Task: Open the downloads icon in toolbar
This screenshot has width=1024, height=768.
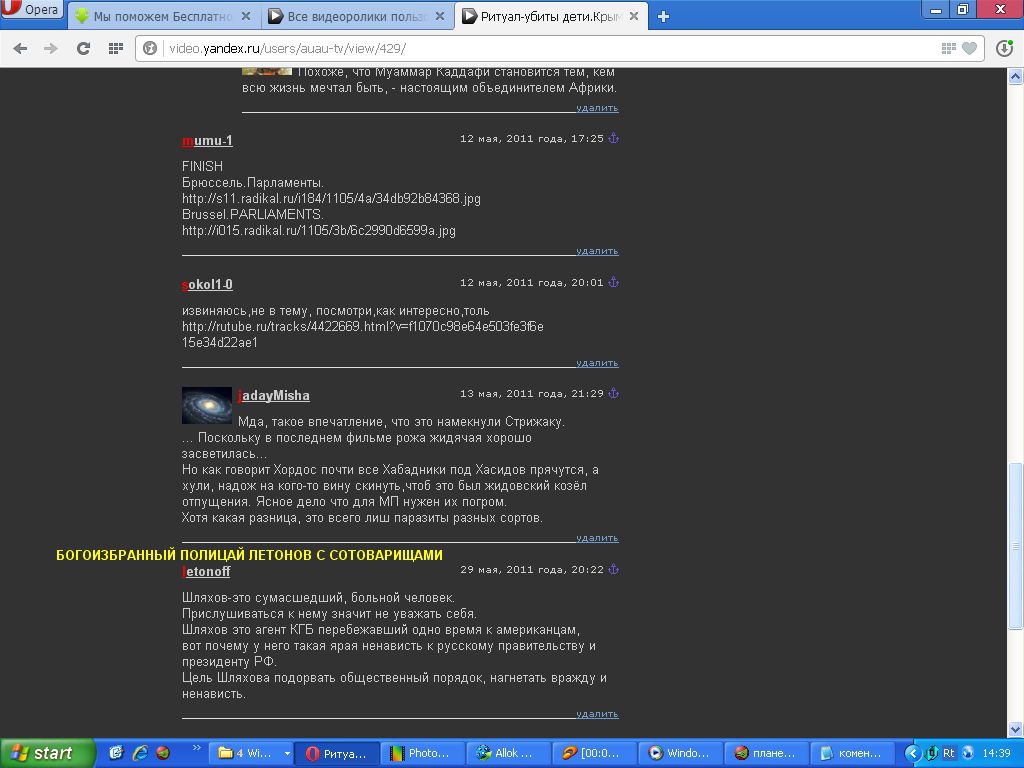Action: point(1004,48)
